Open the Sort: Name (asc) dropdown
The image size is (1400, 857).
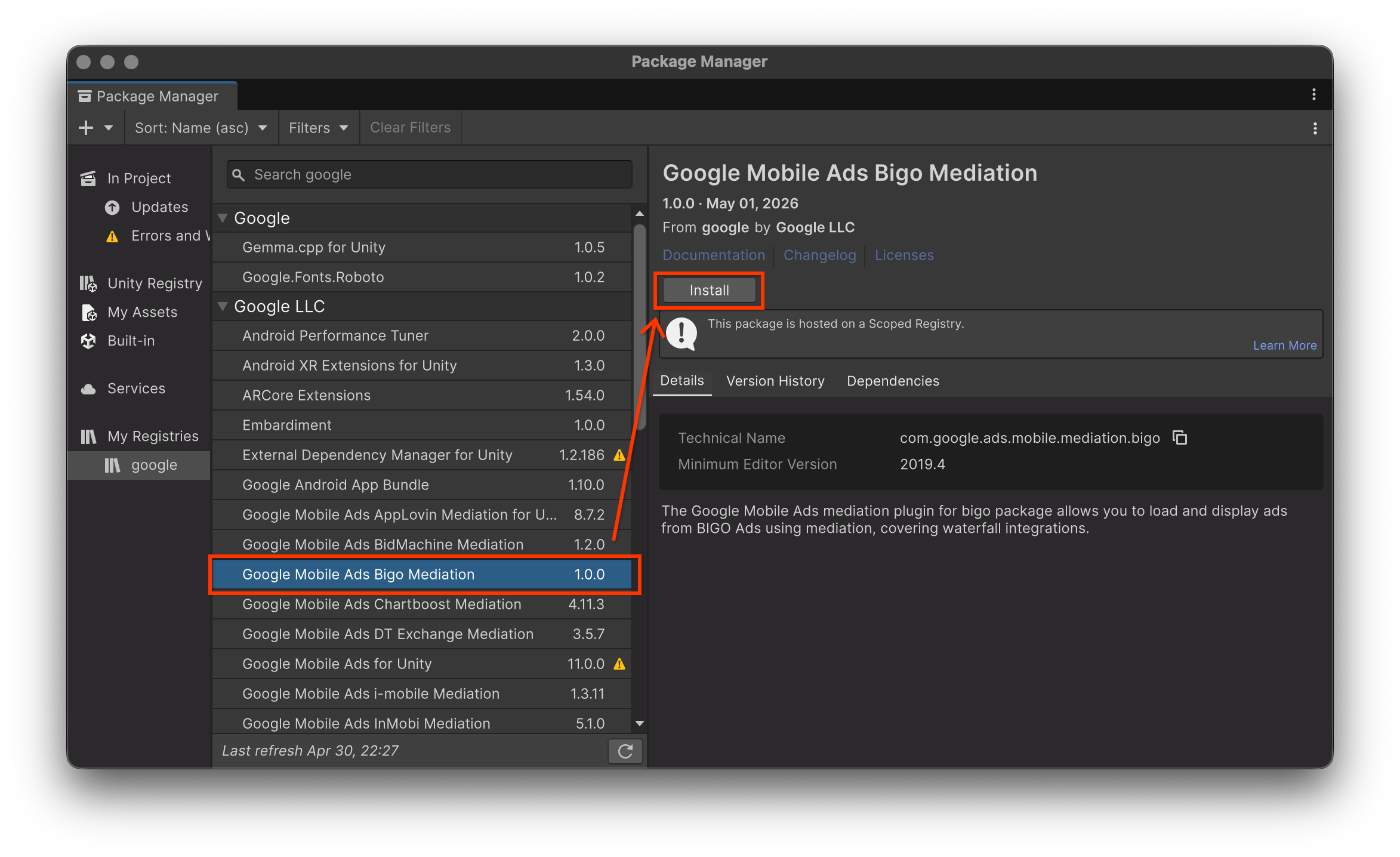tap(201, 128)
